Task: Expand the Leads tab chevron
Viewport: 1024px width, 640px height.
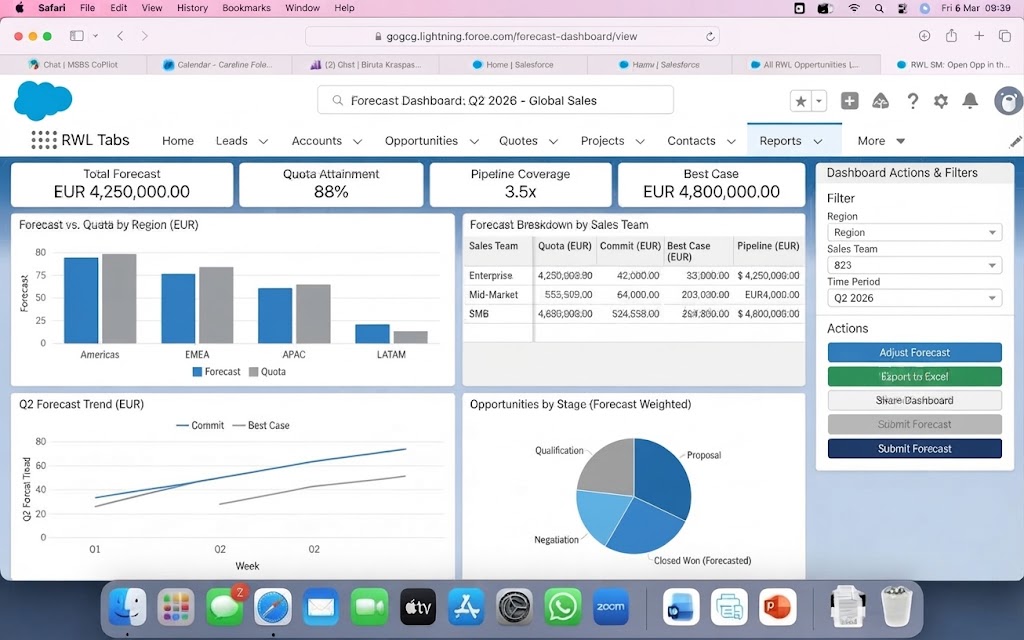Action: pyautogui.click(x=264, y=141)
